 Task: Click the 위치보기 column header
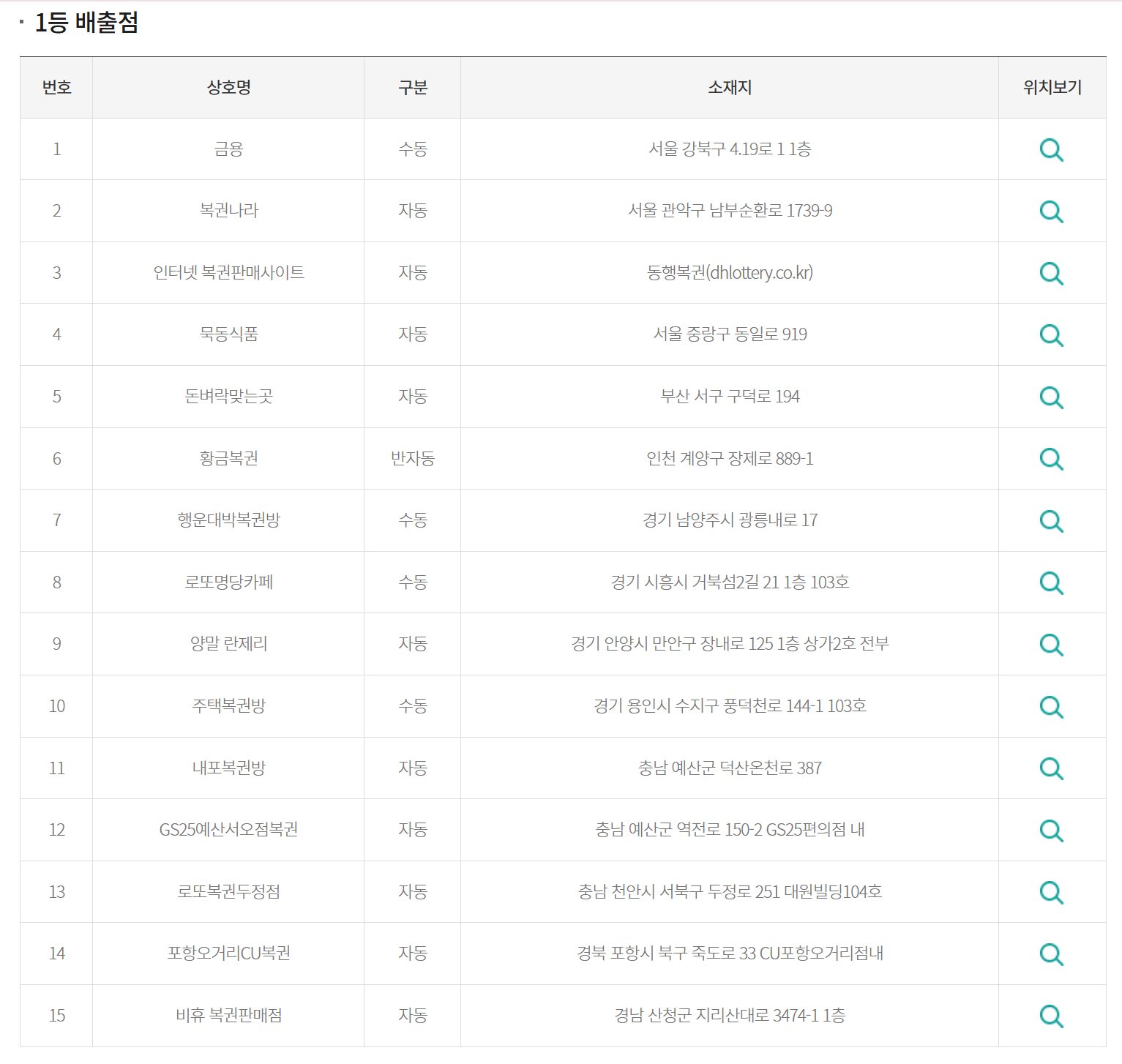point(1052,87)
